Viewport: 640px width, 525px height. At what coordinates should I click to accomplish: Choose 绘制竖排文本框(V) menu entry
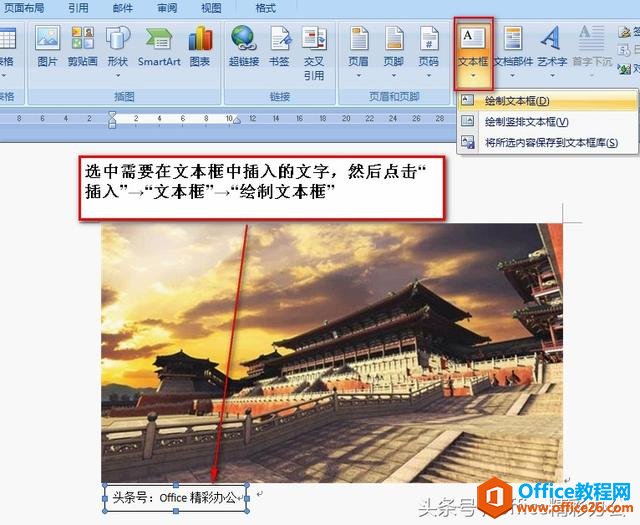(547, 121)
